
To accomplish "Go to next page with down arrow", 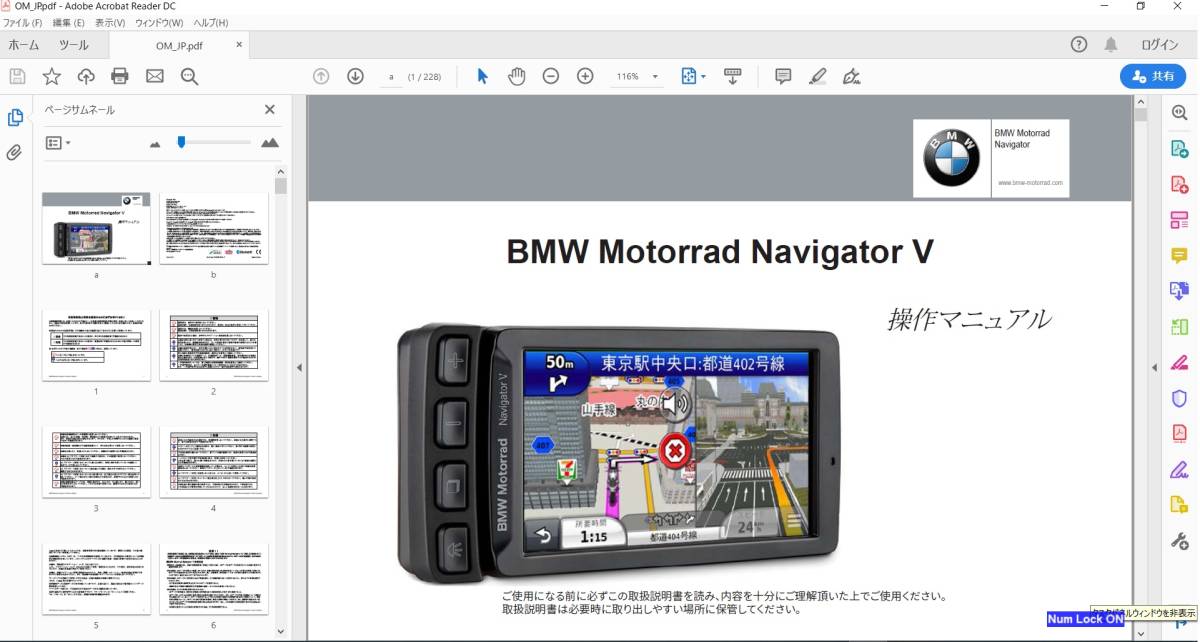I will coord(355,76).
